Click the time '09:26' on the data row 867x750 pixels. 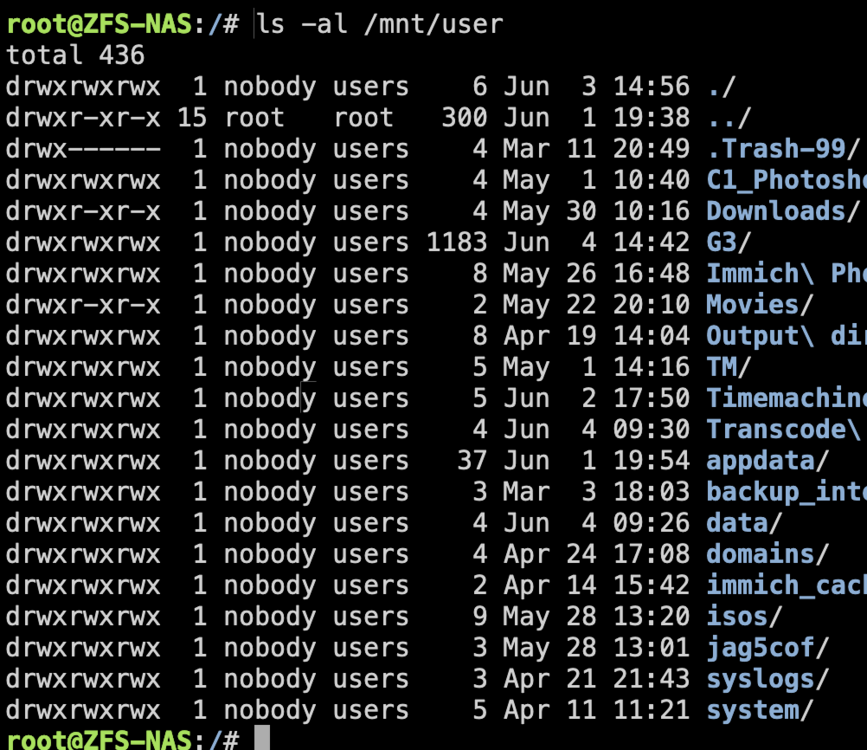pyautogui.click(x=652, y=523)
